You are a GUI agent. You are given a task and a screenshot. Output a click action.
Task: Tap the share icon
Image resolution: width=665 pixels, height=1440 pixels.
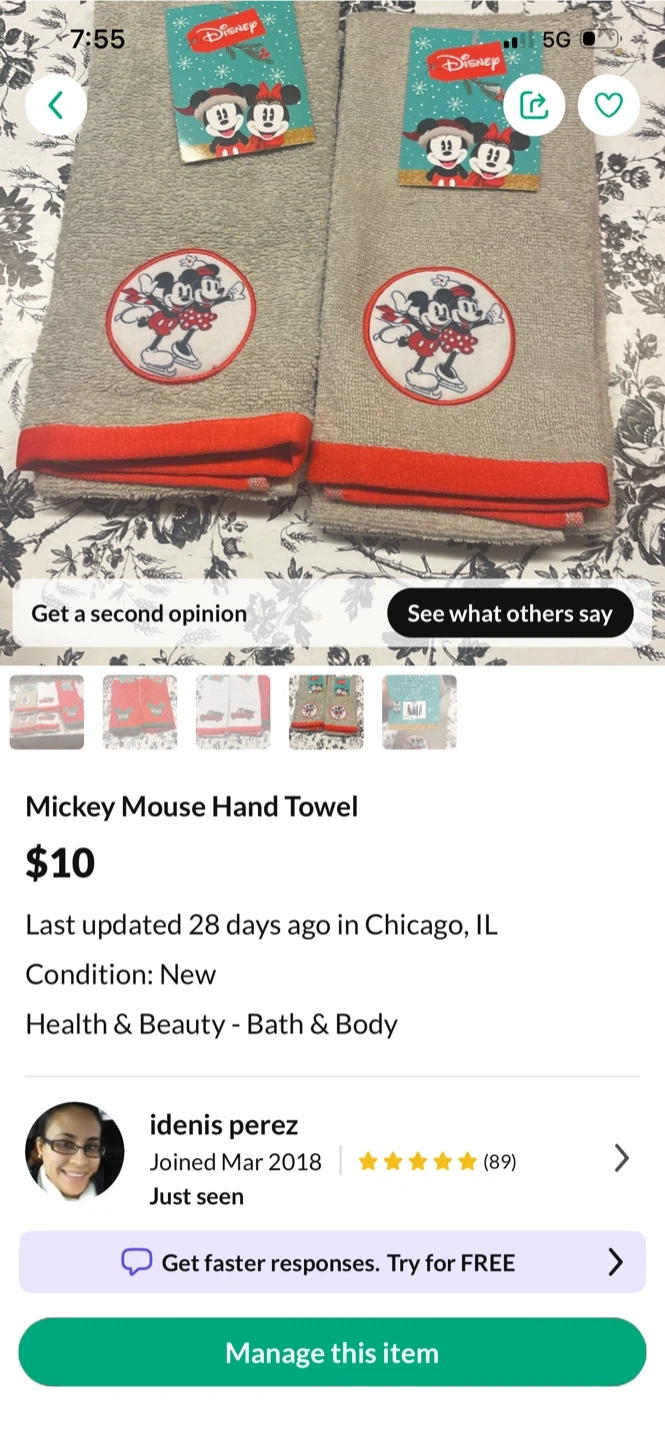(534, 105)
